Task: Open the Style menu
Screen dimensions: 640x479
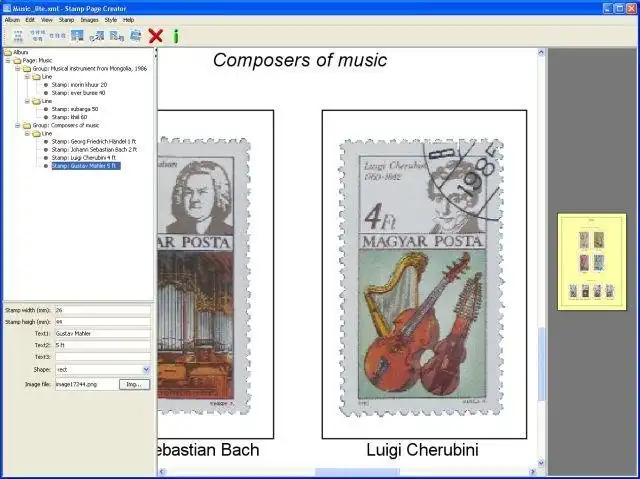Action: coord(111,20)
